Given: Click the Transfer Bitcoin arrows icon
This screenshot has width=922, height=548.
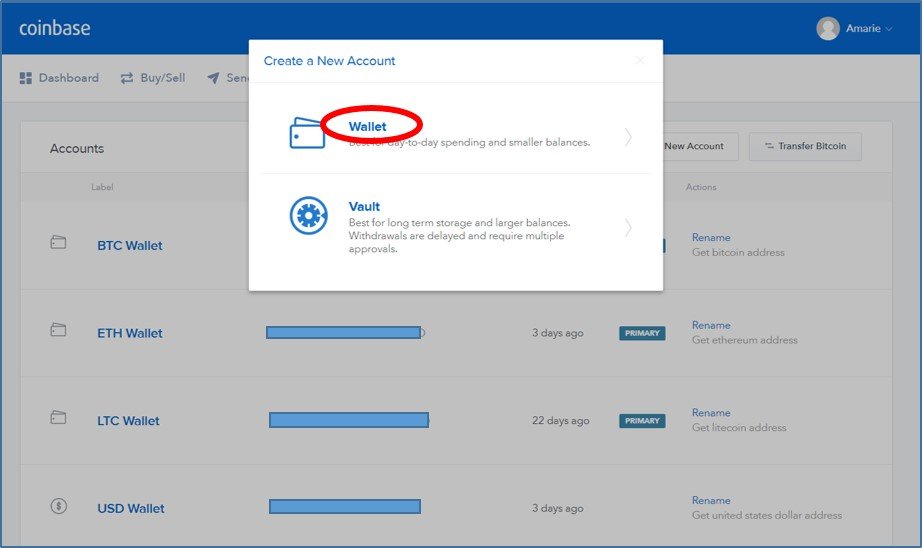Looking at the screenshot, I should (769, 146).
